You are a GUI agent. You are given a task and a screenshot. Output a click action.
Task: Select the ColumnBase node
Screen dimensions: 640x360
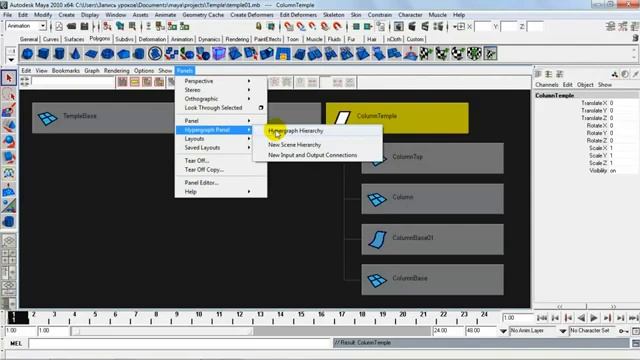point(432,280)
